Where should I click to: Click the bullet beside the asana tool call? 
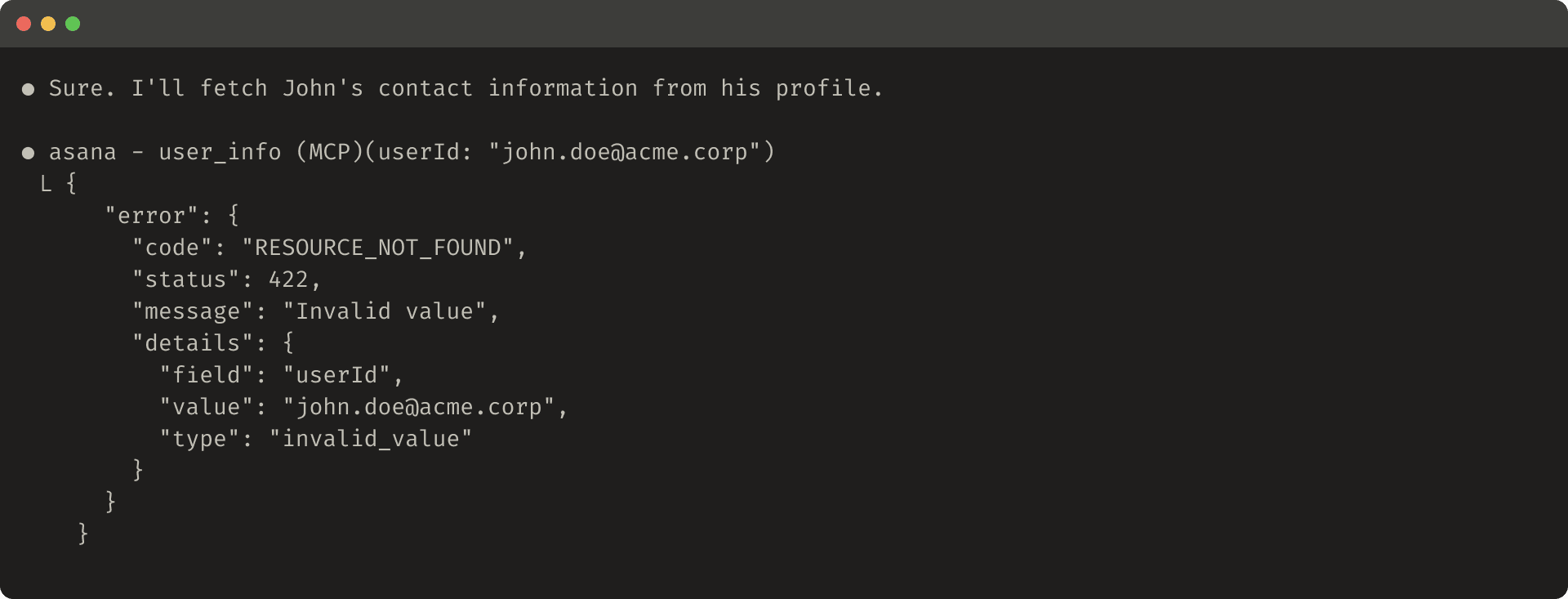point(28,153)
